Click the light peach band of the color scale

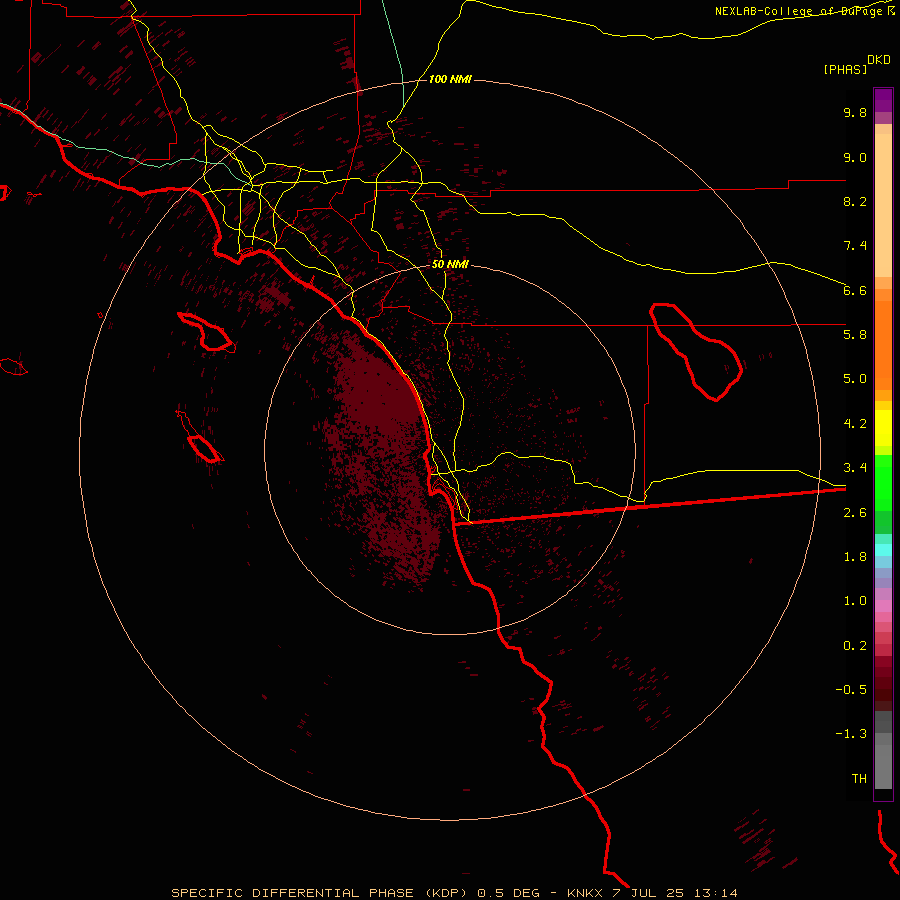coord(883,205)
